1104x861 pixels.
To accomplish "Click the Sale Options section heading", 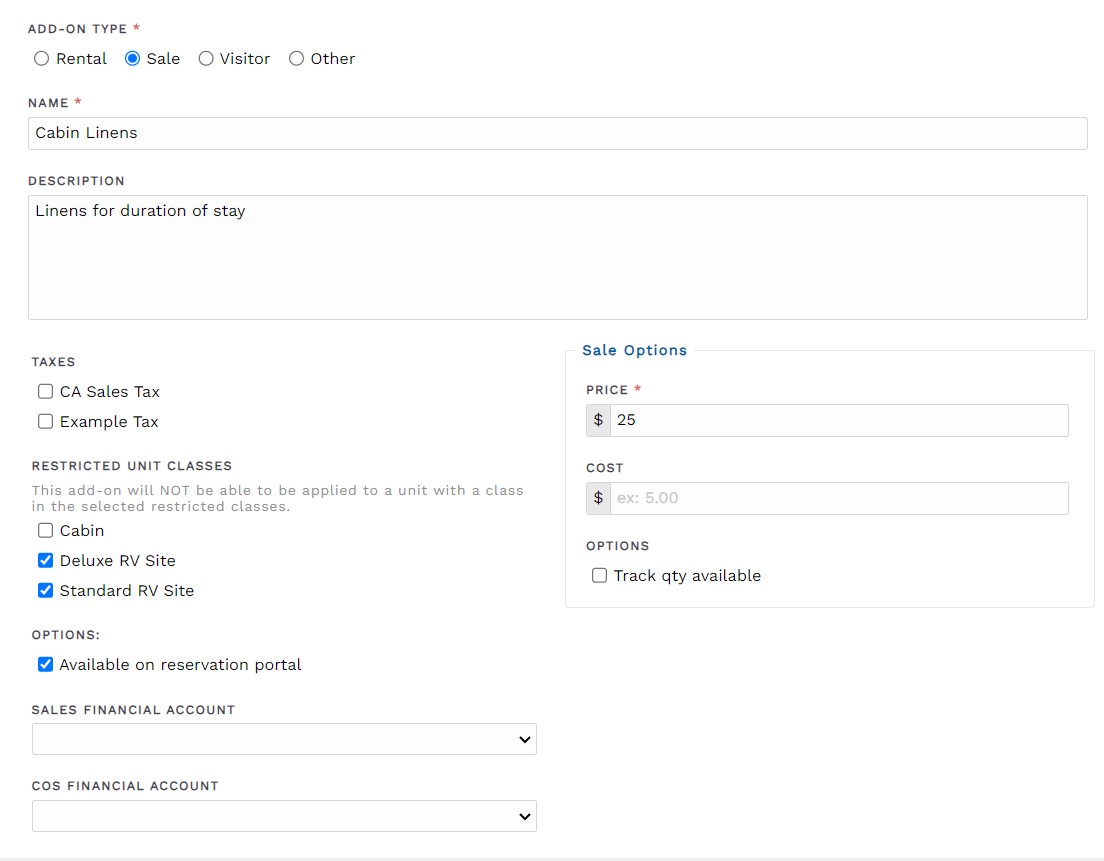I will pos(634,350).
